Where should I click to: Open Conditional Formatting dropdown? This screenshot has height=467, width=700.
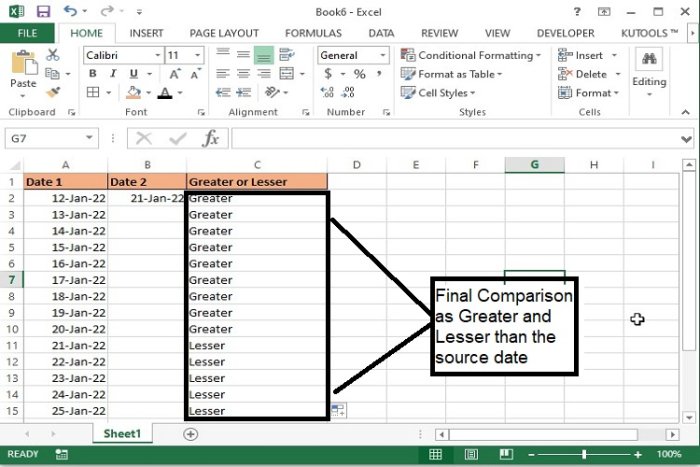click(x=471, y=55)
